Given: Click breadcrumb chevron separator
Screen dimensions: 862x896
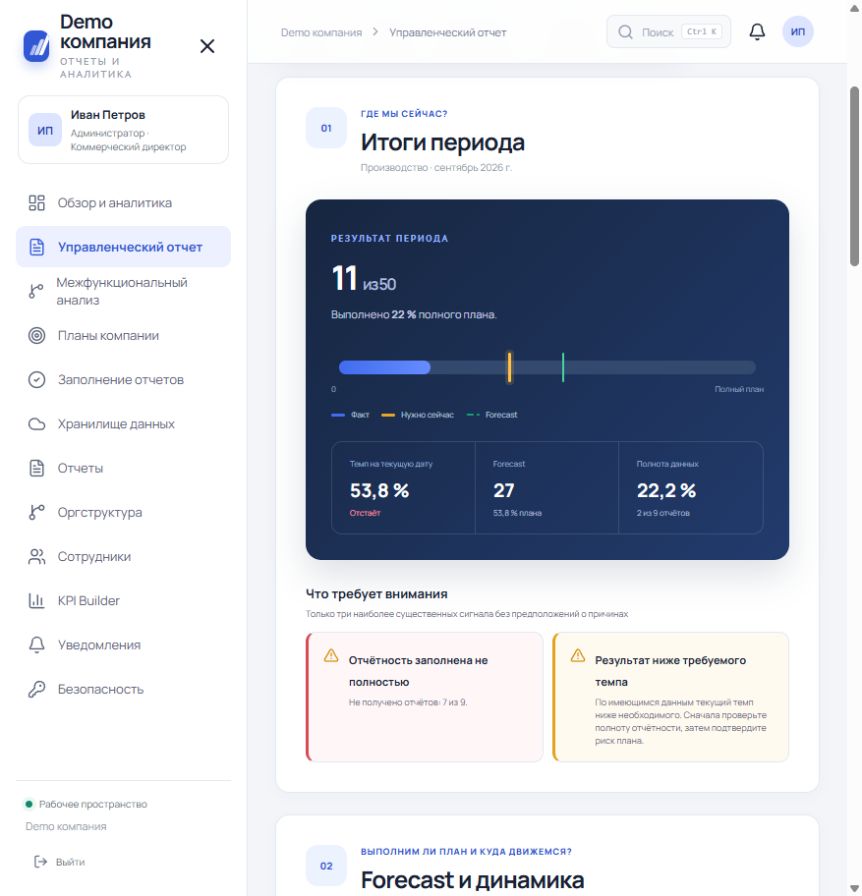Looking at the screenshot, I should coord(375,32).
